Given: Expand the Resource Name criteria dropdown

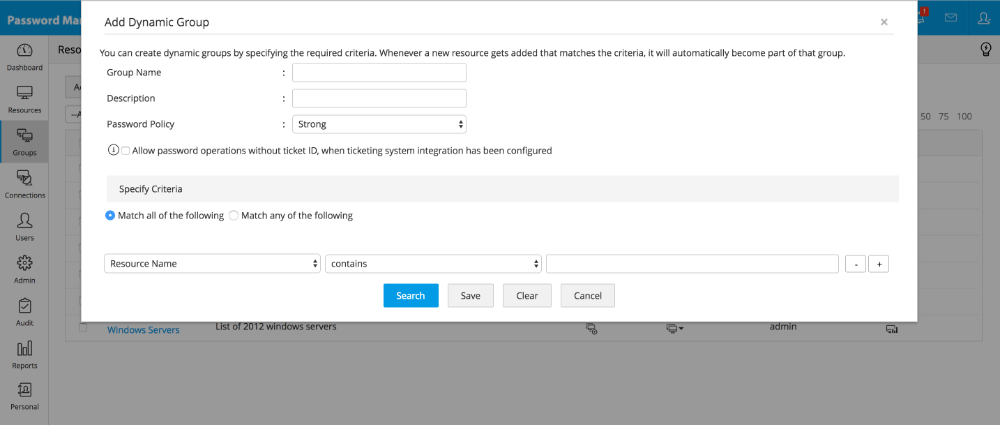Looking at the screenshot, I should point(212,264).
